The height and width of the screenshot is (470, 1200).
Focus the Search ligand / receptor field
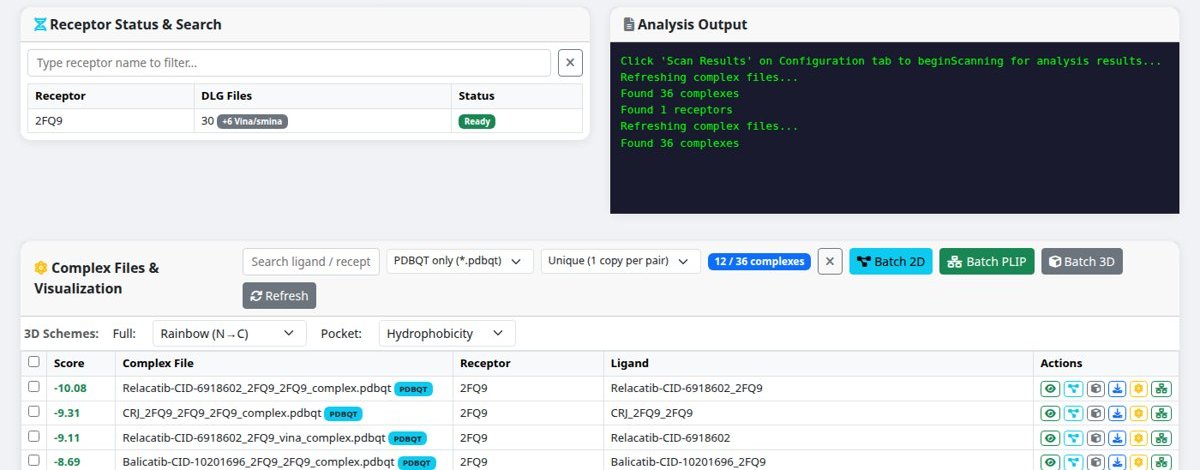pyautogui.click(x=311, y=261)
